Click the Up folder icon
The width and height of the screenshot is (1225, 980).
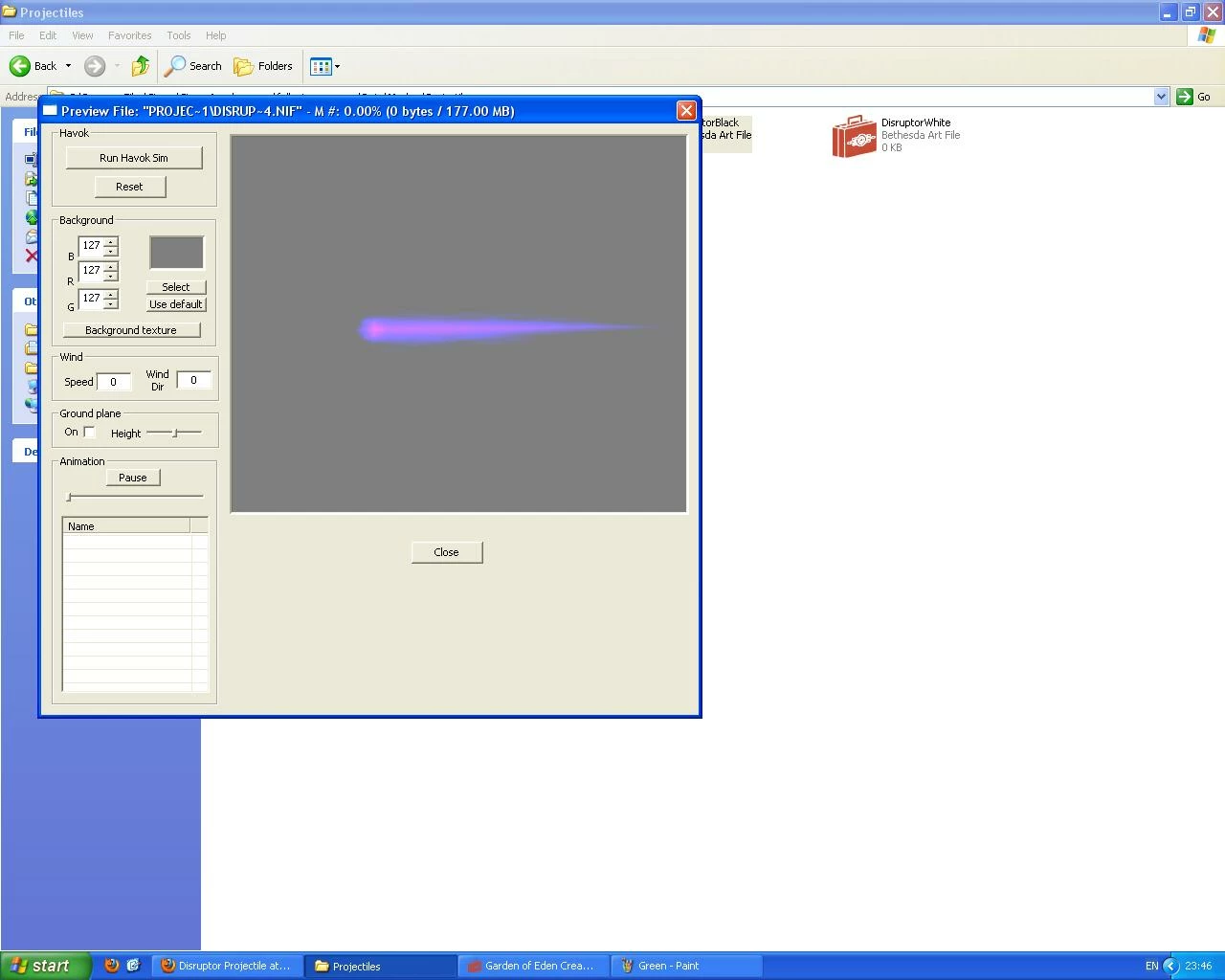[x=141, y=66]
